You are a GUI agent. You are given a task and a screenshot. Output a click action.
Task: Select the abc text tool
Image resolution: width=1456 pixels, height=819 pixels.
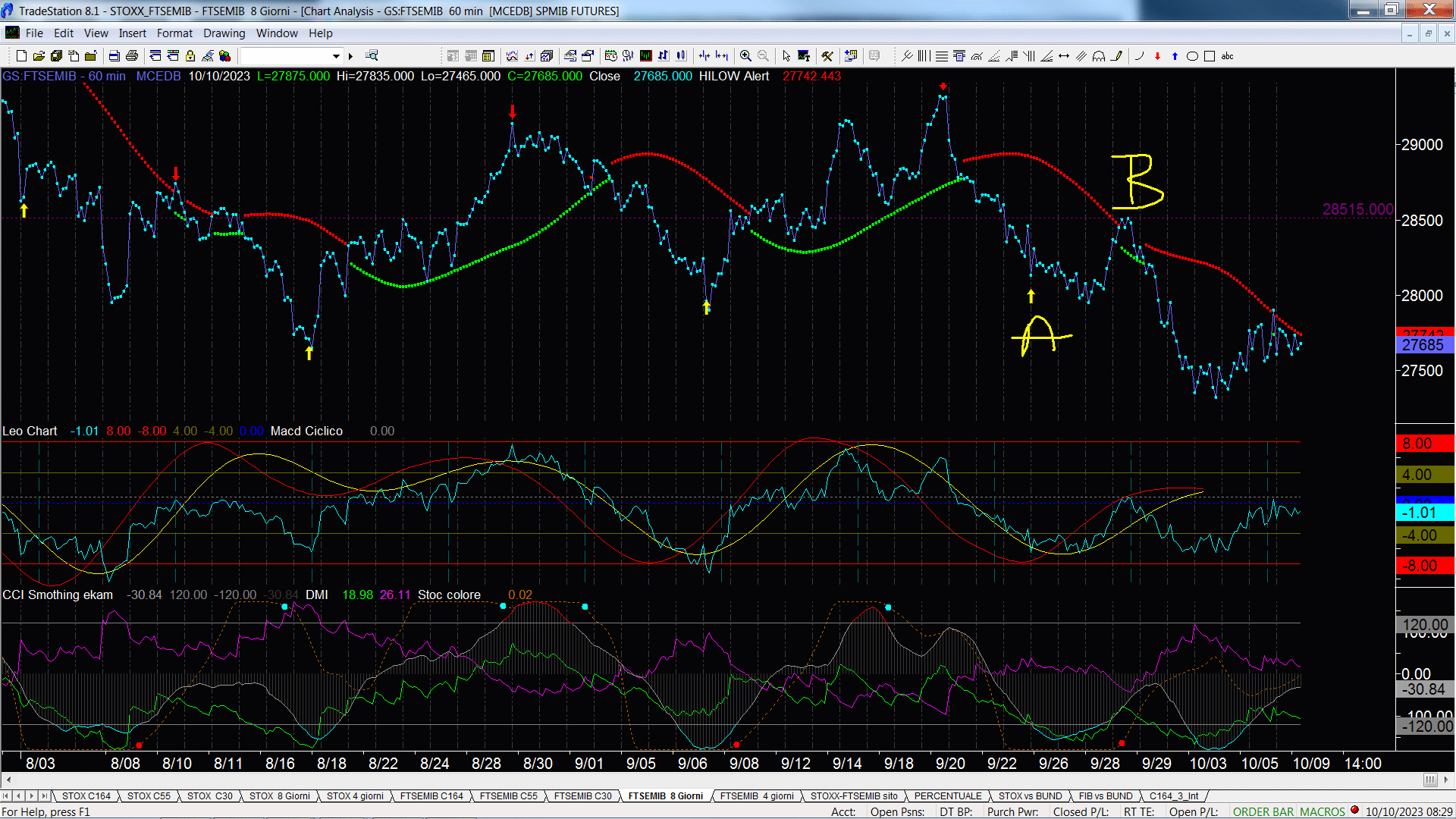tap(1228, 56)
